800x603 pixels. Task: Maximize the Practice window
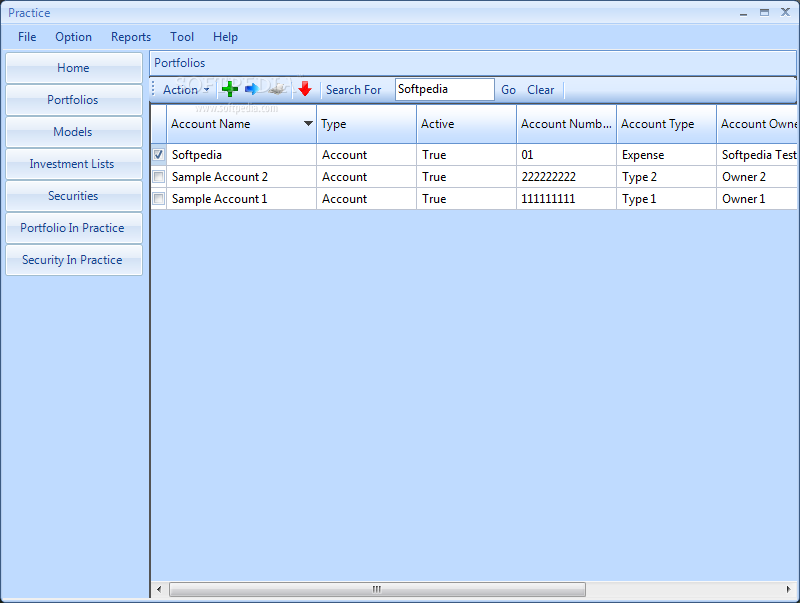(x=764, y=12)
